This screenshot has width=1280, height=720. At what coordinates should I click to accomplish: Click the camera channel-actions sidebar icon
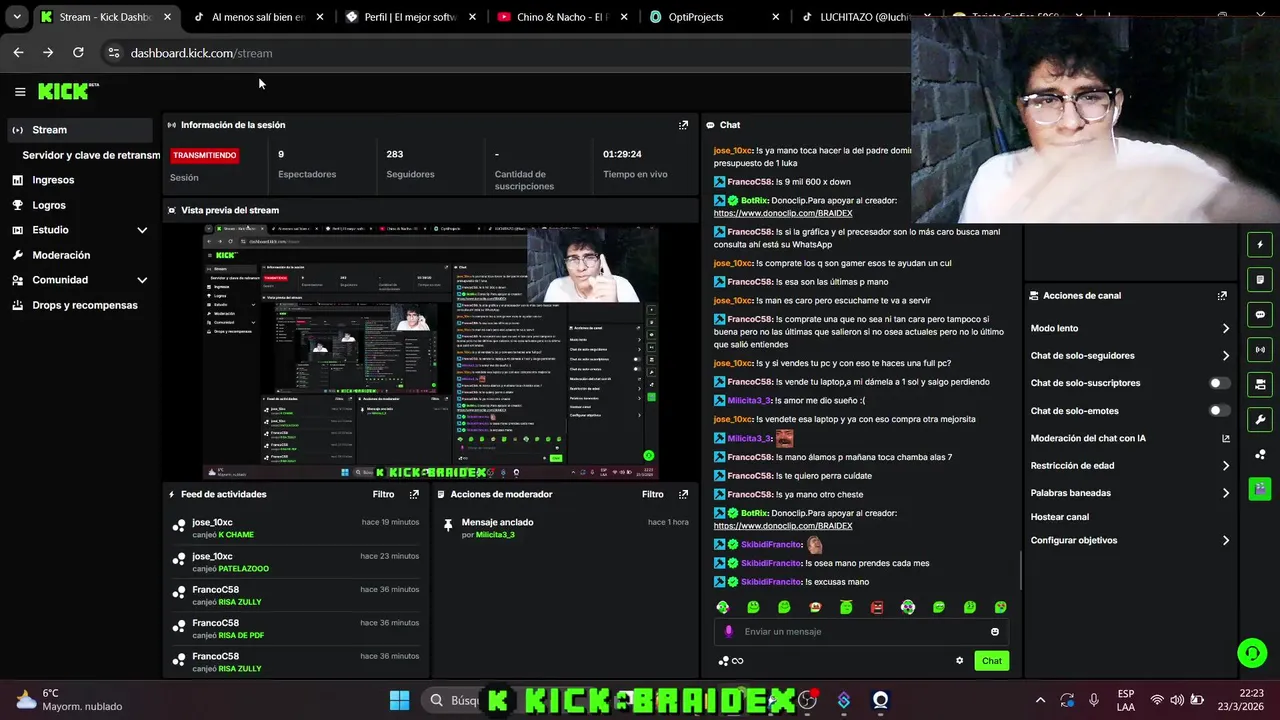click(1260, 384)
